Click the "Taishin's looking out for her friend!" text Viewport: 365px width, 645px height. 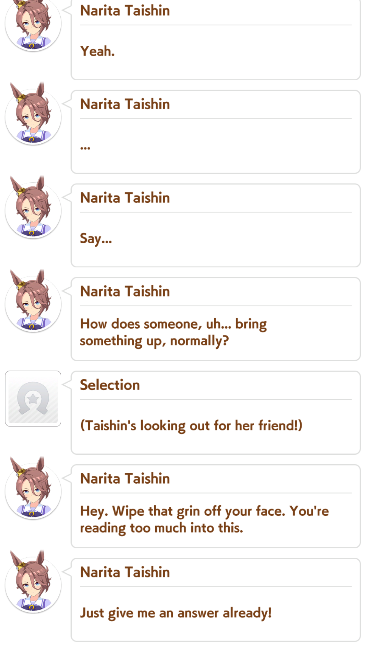191,425
